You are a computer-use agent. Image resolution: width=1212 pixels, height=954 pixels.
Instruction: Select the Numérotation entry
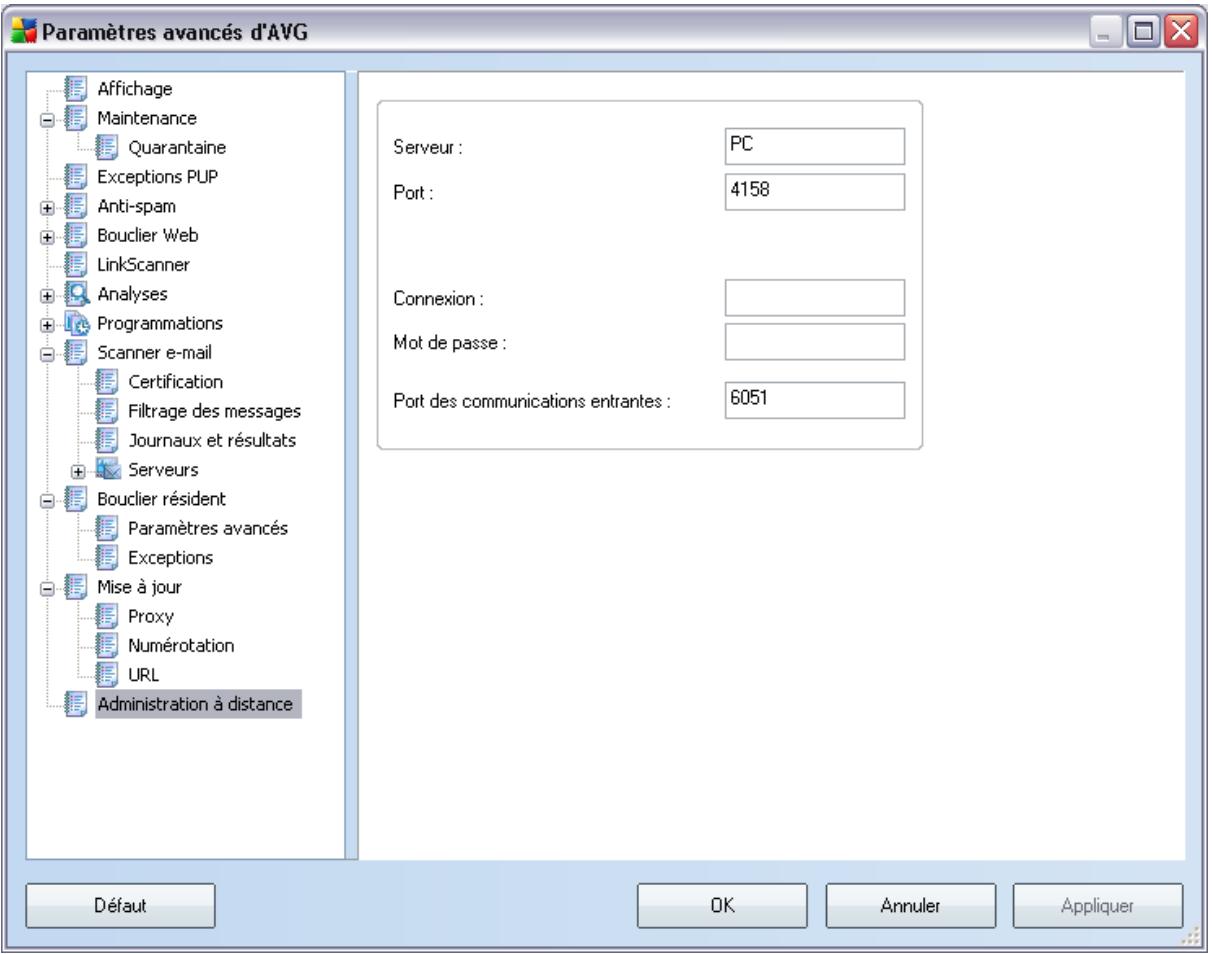click(x=181, y=644)
